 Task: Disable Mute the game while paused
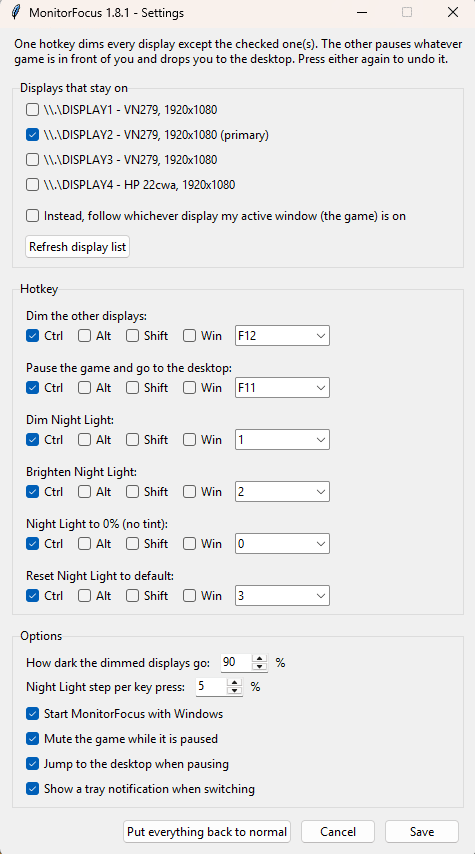coord(33,739)
